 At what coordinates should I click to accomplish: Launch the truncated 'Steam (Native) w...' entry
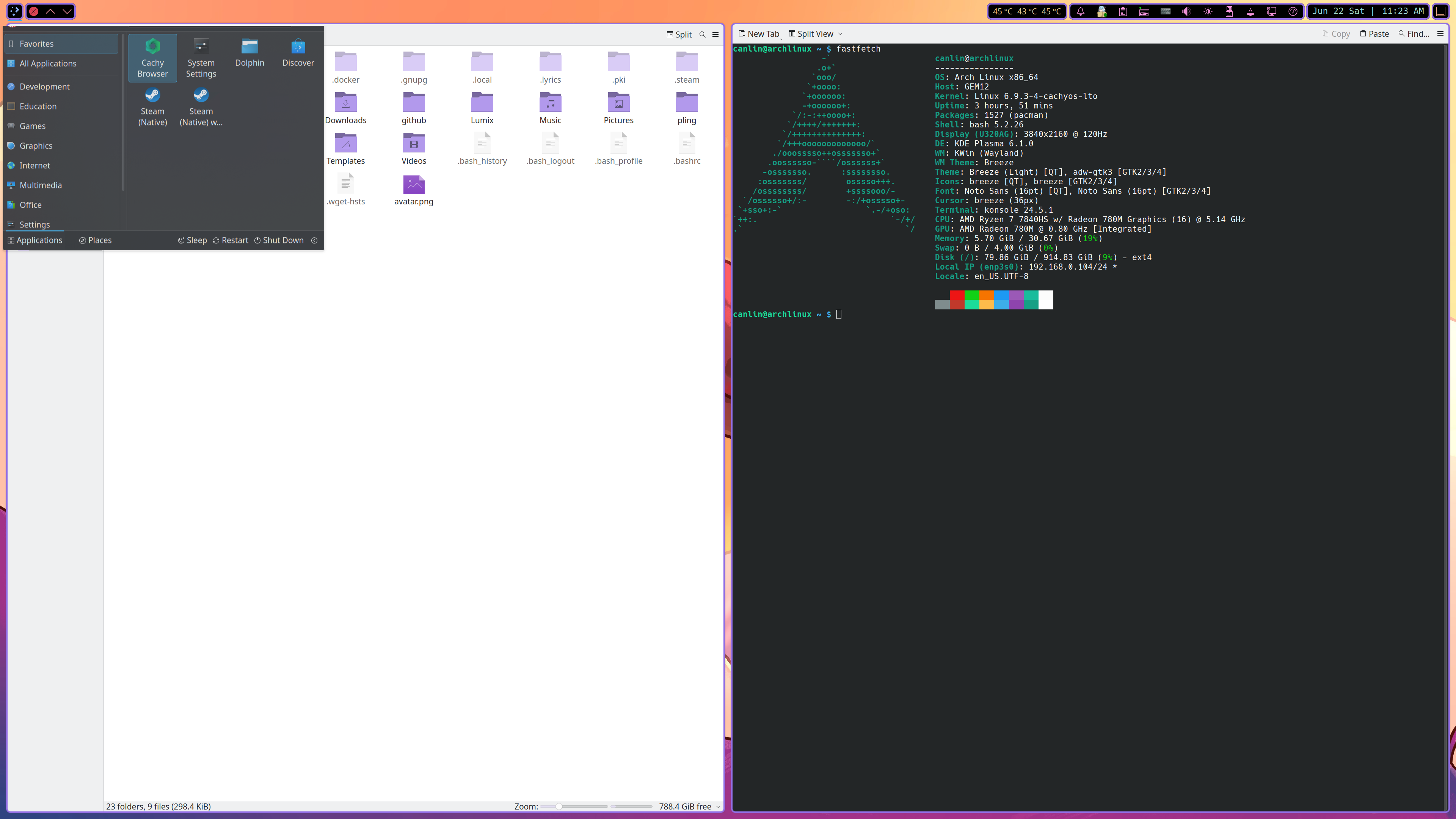coord(201,106)
